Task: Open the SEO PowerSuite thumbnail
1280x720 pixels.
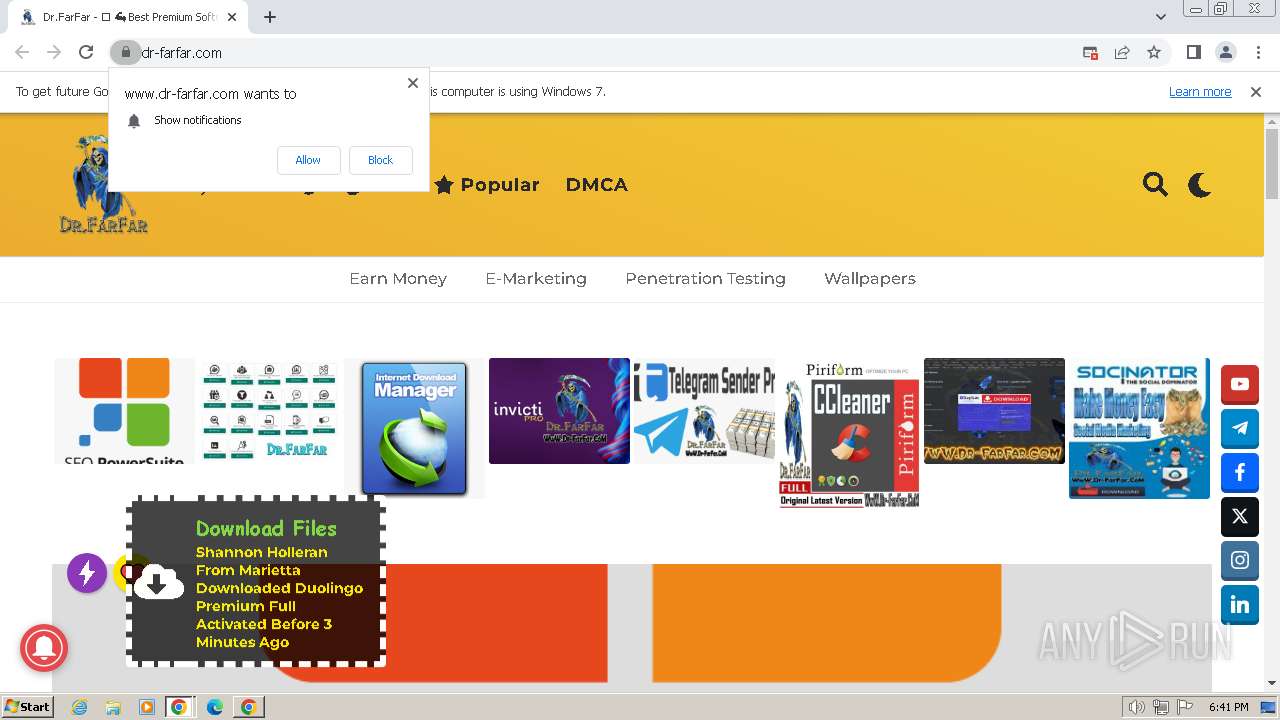Action: pos(124,411)
